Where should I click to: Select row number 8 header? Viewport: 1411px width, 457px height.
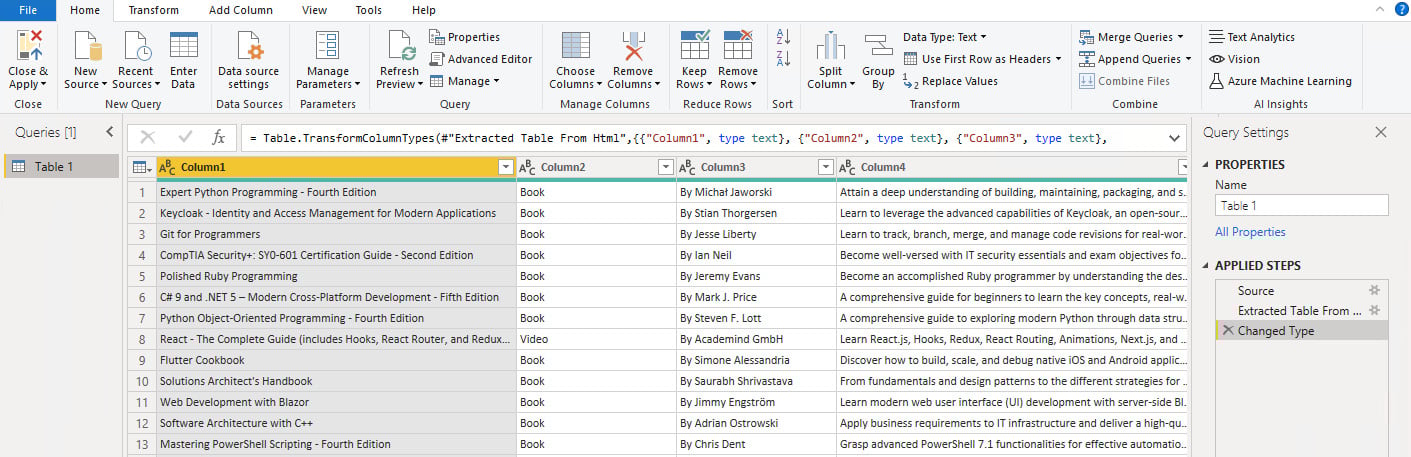pyautogui.click(x=142, y=339)
